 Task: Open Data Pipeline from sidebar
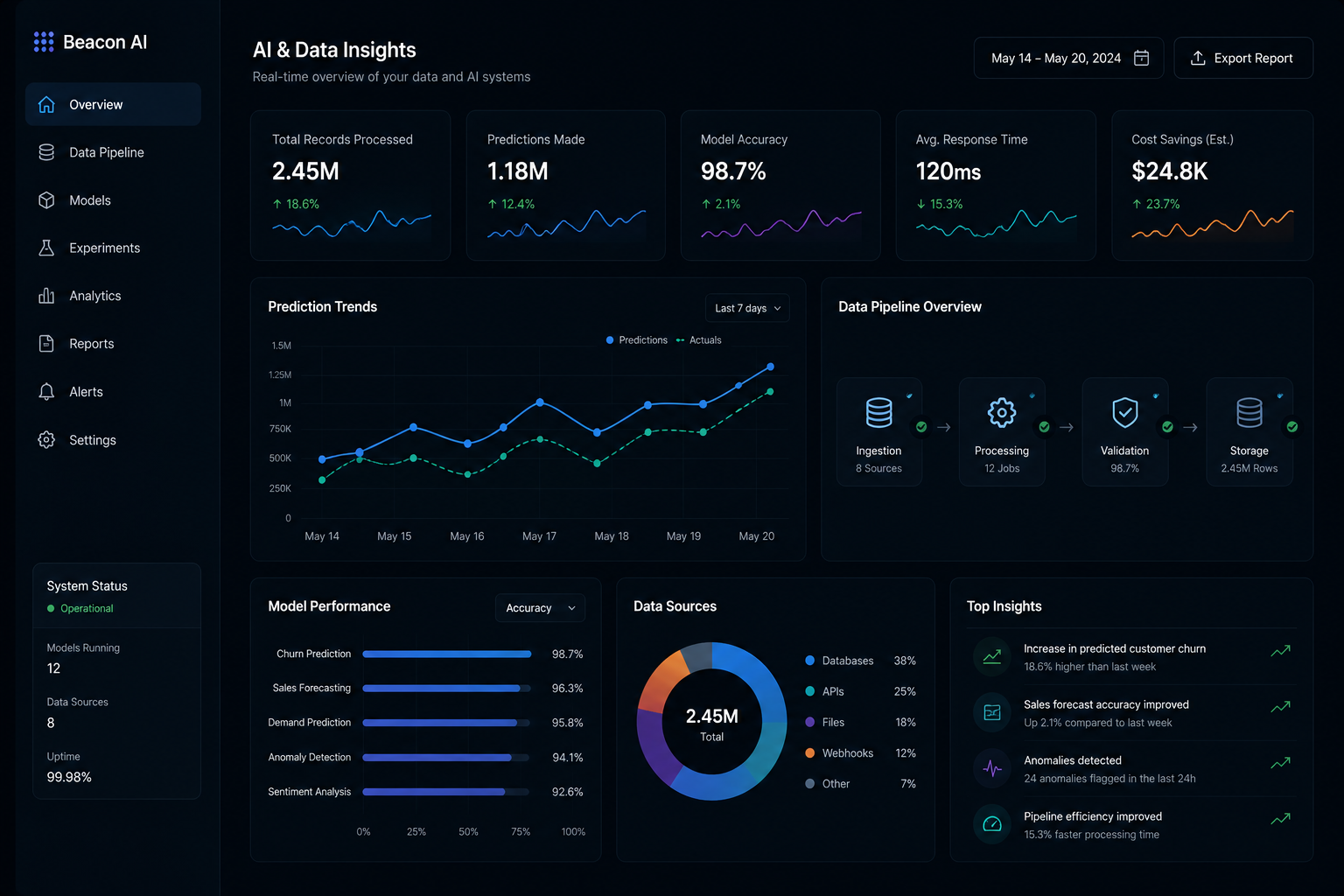point(113,152)
